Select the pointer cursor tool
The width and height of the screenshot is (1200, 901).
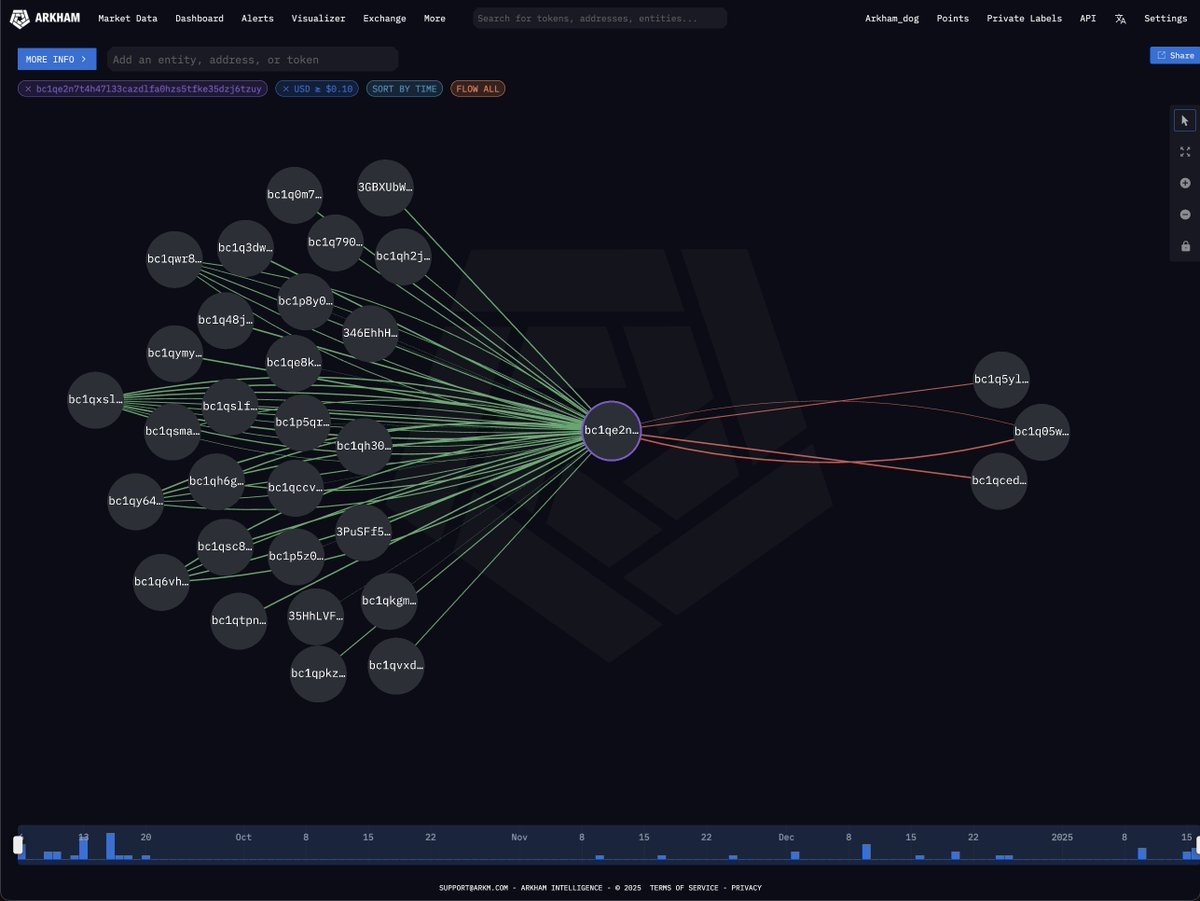pyautogui.click(x=1185, y=121)
